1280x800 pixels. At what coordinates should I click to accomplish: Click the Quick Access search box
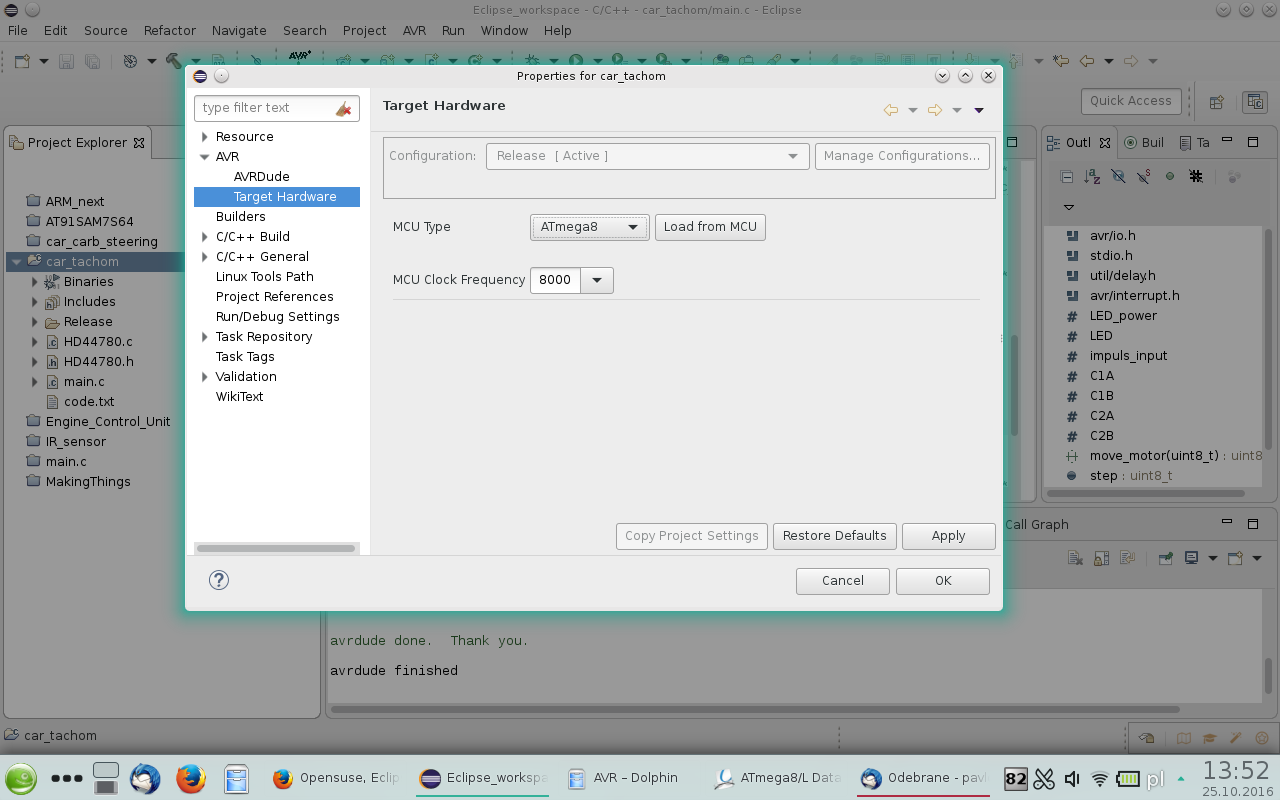pyautogui.click(x=1130, y=101)
